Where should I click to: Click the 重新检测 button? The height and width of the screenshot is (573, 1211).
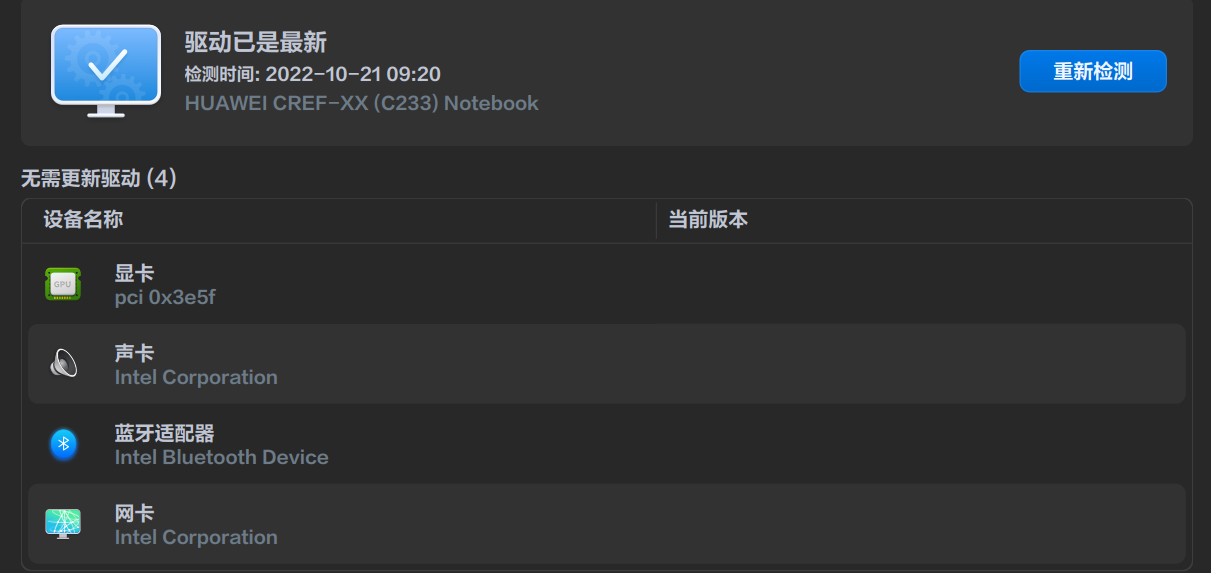click(x=1092, y=71)
